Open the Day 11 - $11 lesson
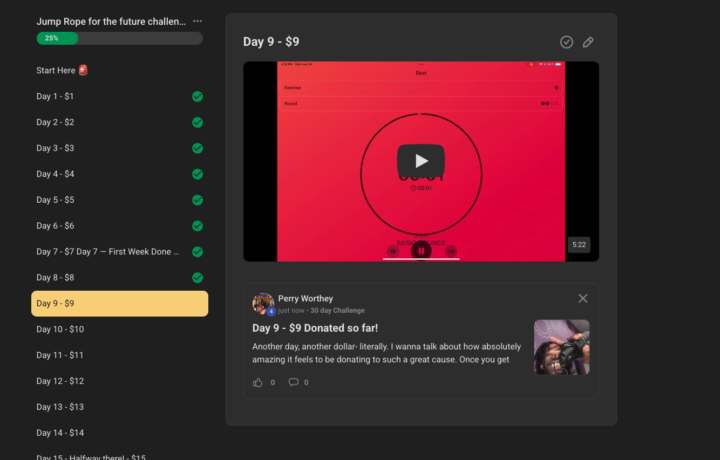 (119, 355)
